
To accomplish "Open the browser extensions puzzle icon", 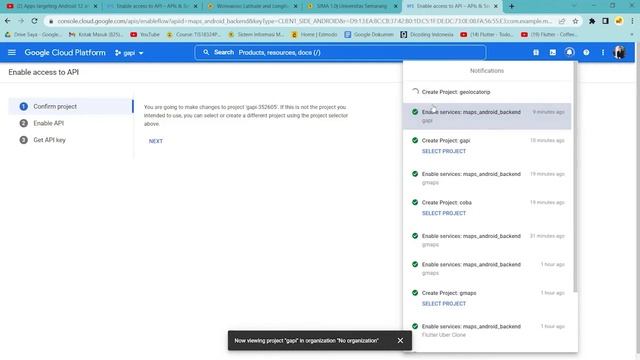I will 592,21.
